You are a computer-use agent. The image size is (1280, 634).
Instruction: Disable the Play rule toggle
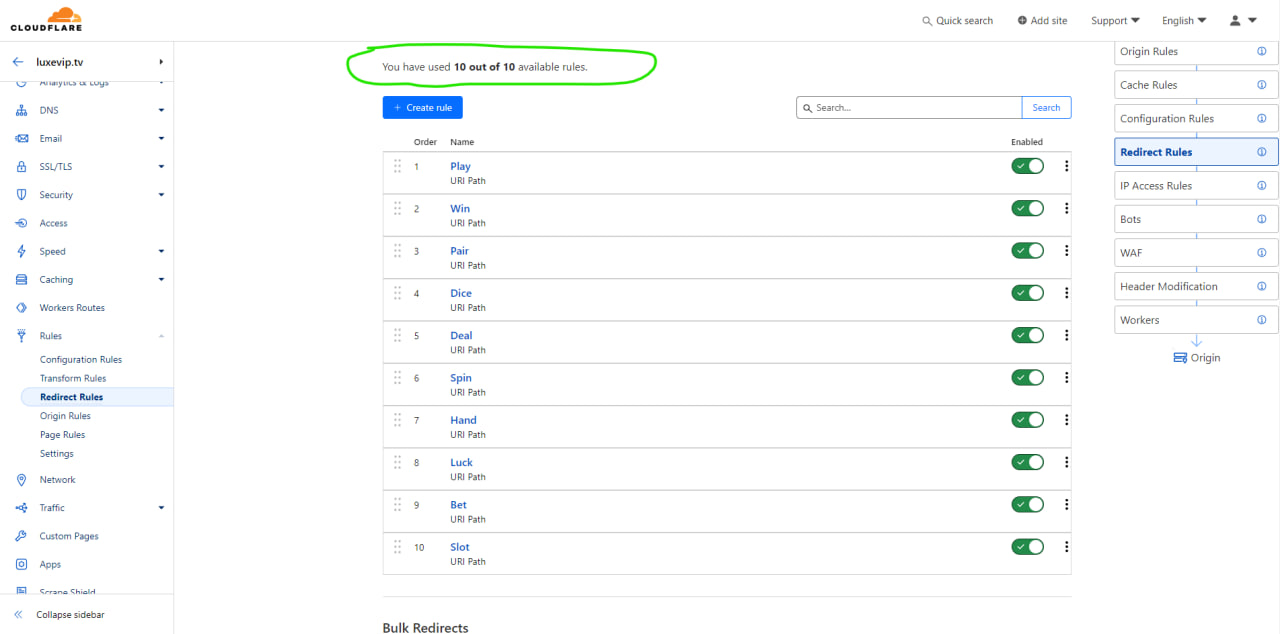1027,166
